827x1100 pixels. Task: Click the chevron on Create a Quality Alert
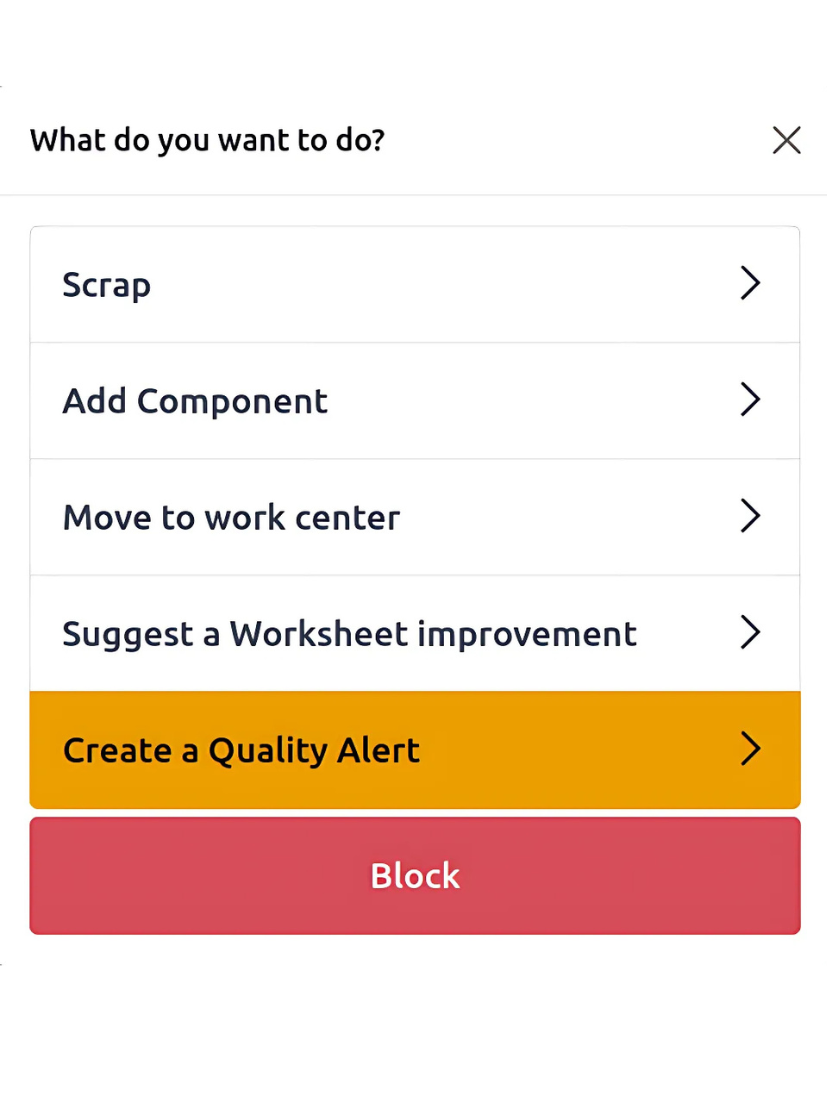click(x=750, y=749)
